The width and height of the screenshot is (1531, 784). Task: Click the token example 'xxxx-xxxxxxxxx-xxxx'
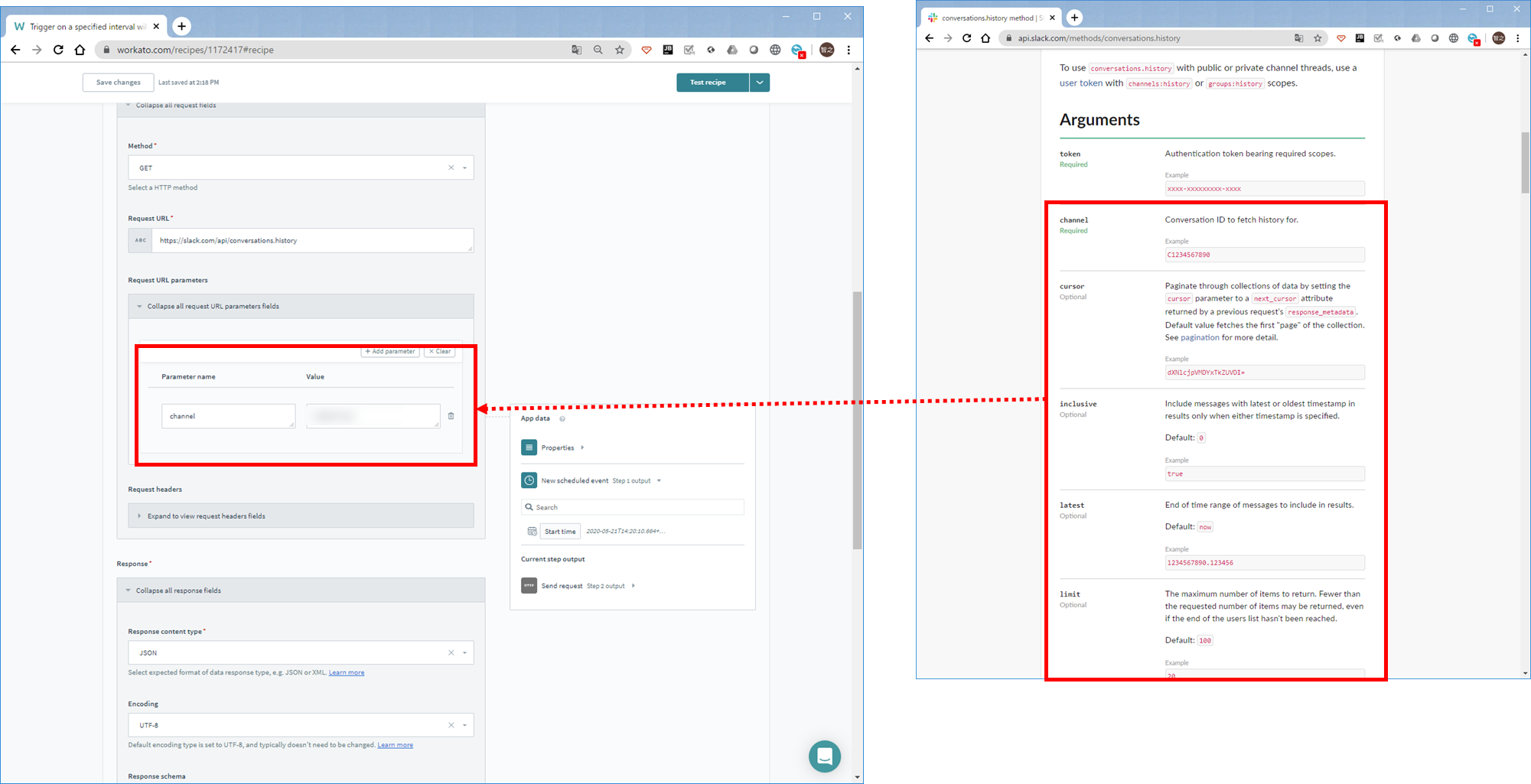coord(1265,189)
